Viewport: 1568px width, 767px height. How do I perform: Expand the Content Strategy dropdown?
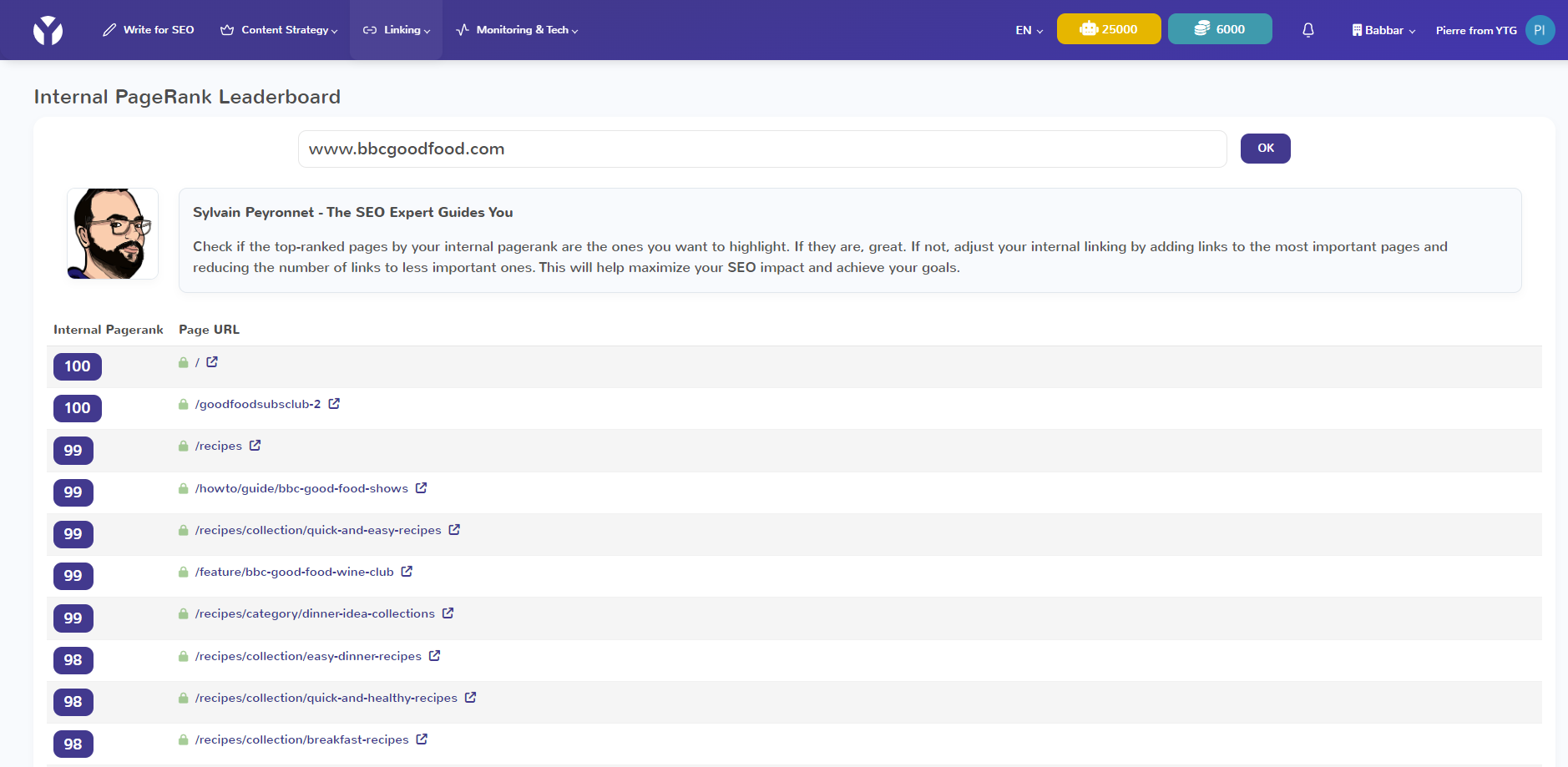tap(279, 30)
